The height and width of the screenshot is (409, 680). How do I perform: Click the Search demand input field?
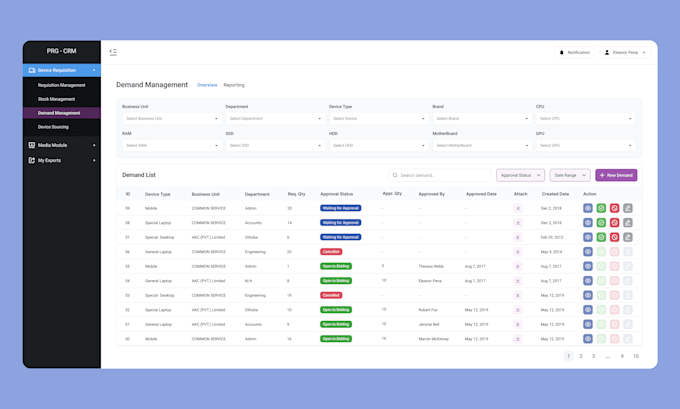[440, 175]
